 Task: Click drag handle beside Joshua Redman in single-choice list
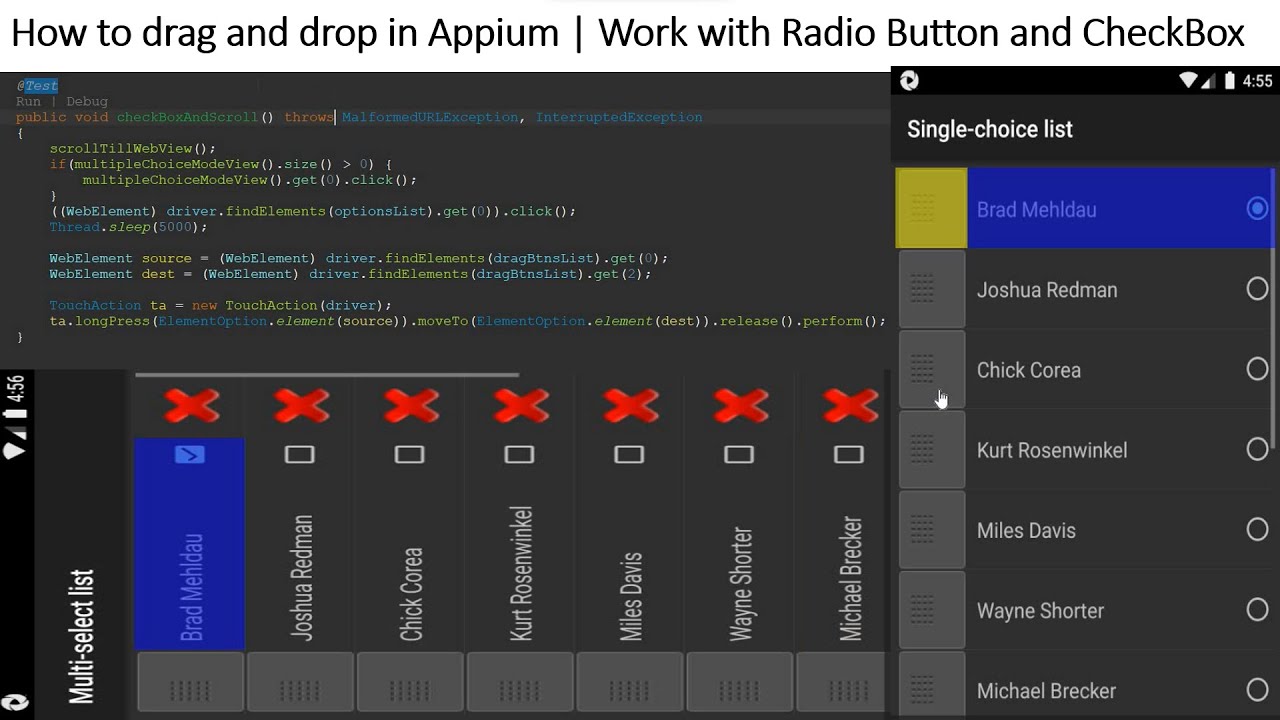[932, 289]
